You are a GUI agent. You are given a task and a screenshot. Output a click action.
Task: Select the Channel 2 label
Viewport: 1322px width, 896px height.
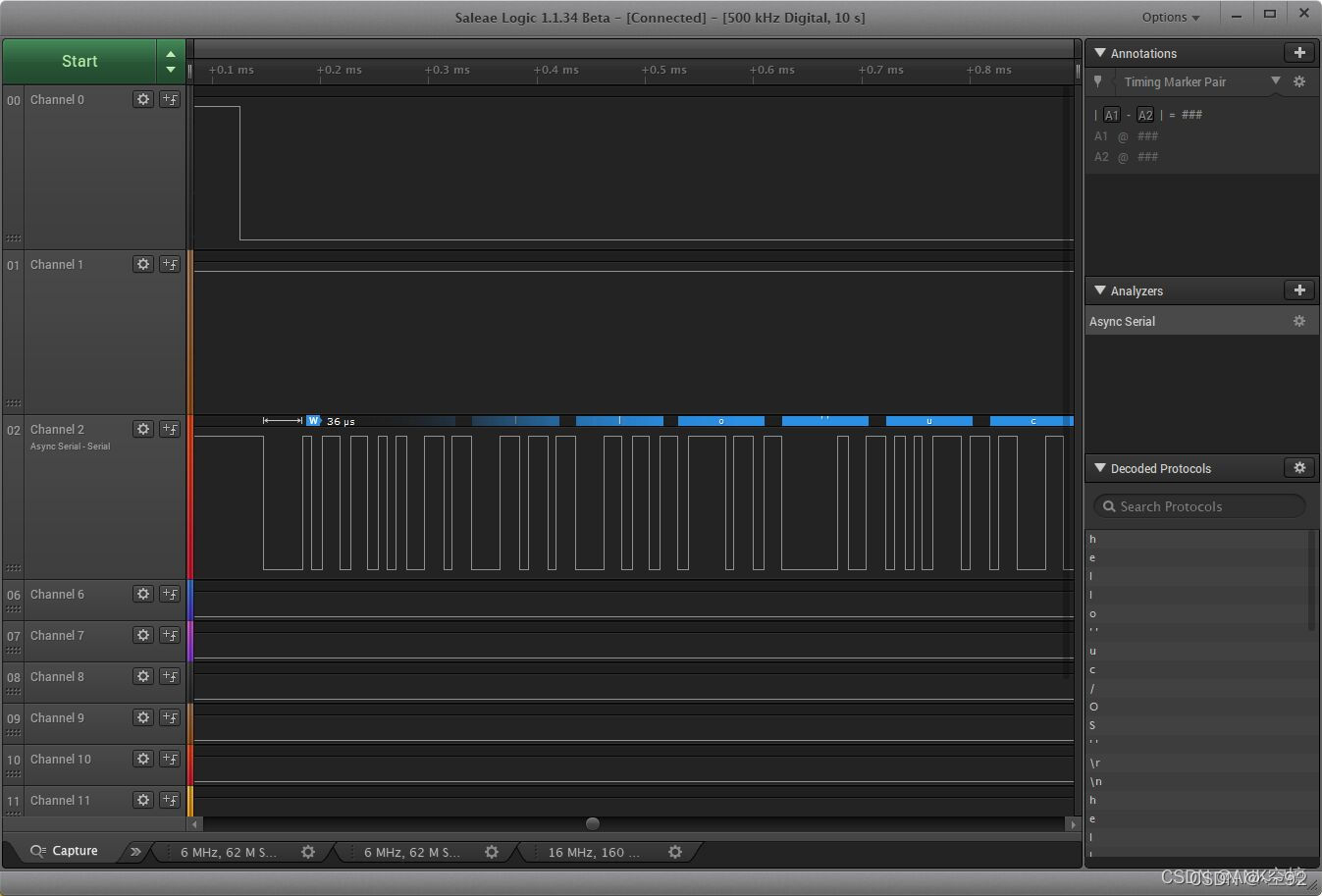57,429
